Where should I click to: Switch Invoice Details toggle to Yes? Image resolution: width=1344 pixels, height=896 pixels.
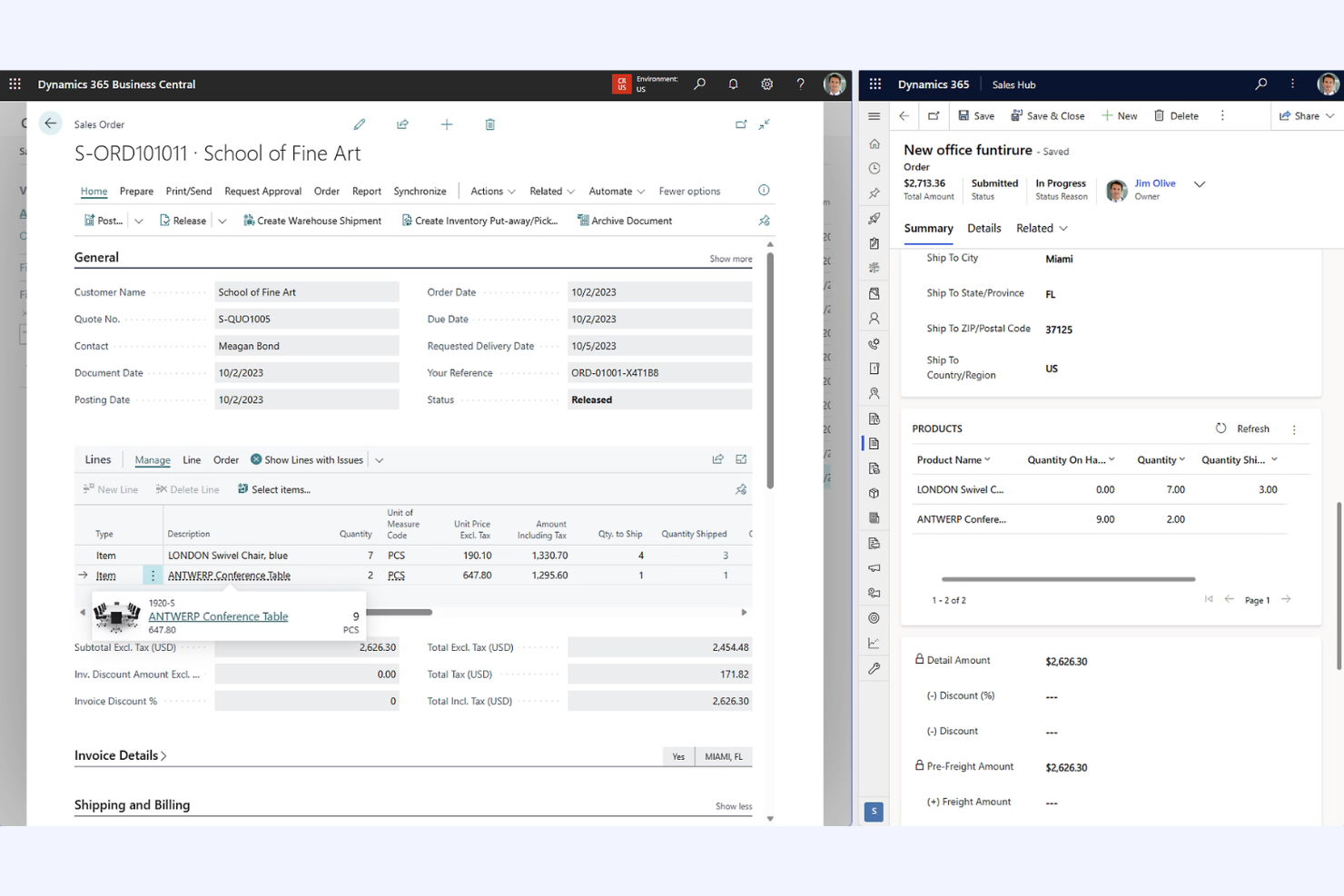[677, 755]
